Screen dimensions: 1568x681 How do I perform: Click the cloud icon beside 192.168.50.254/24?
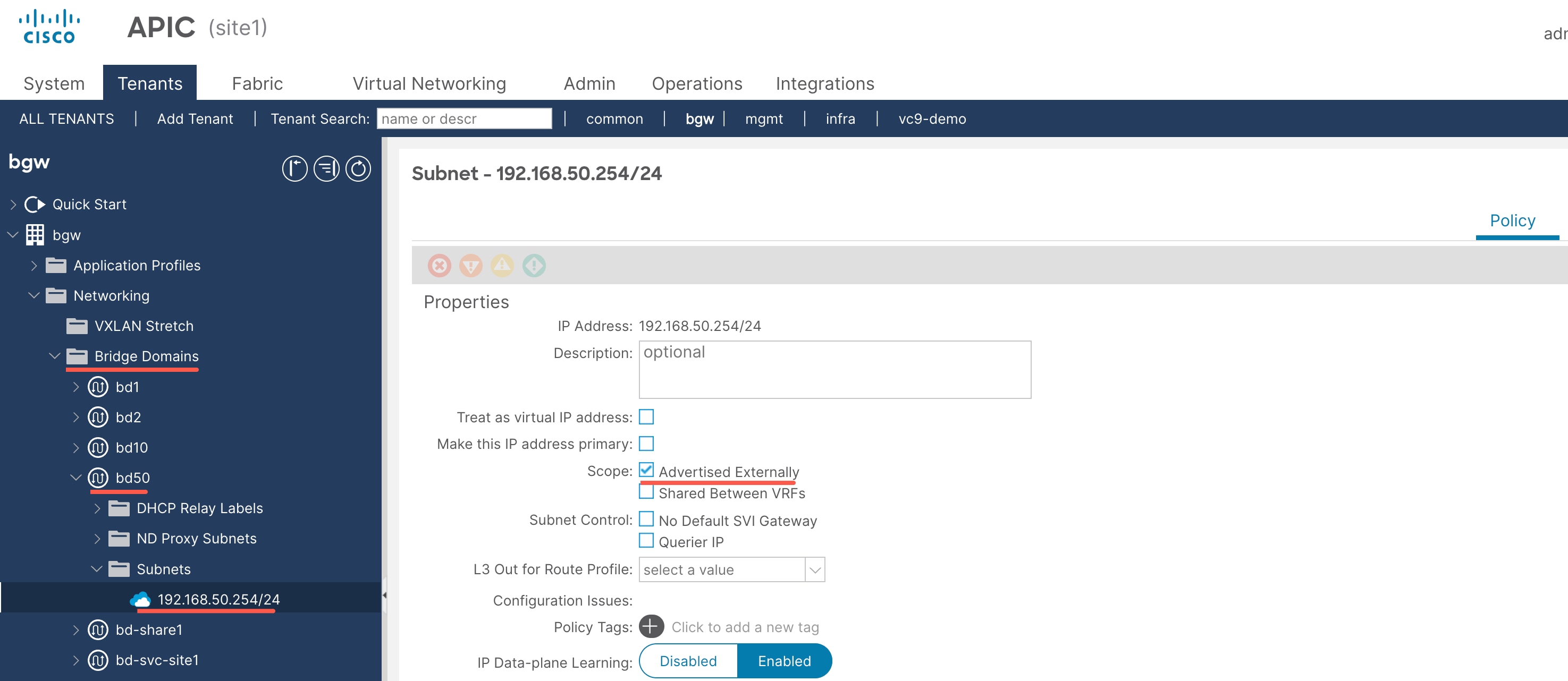(140, 599)
